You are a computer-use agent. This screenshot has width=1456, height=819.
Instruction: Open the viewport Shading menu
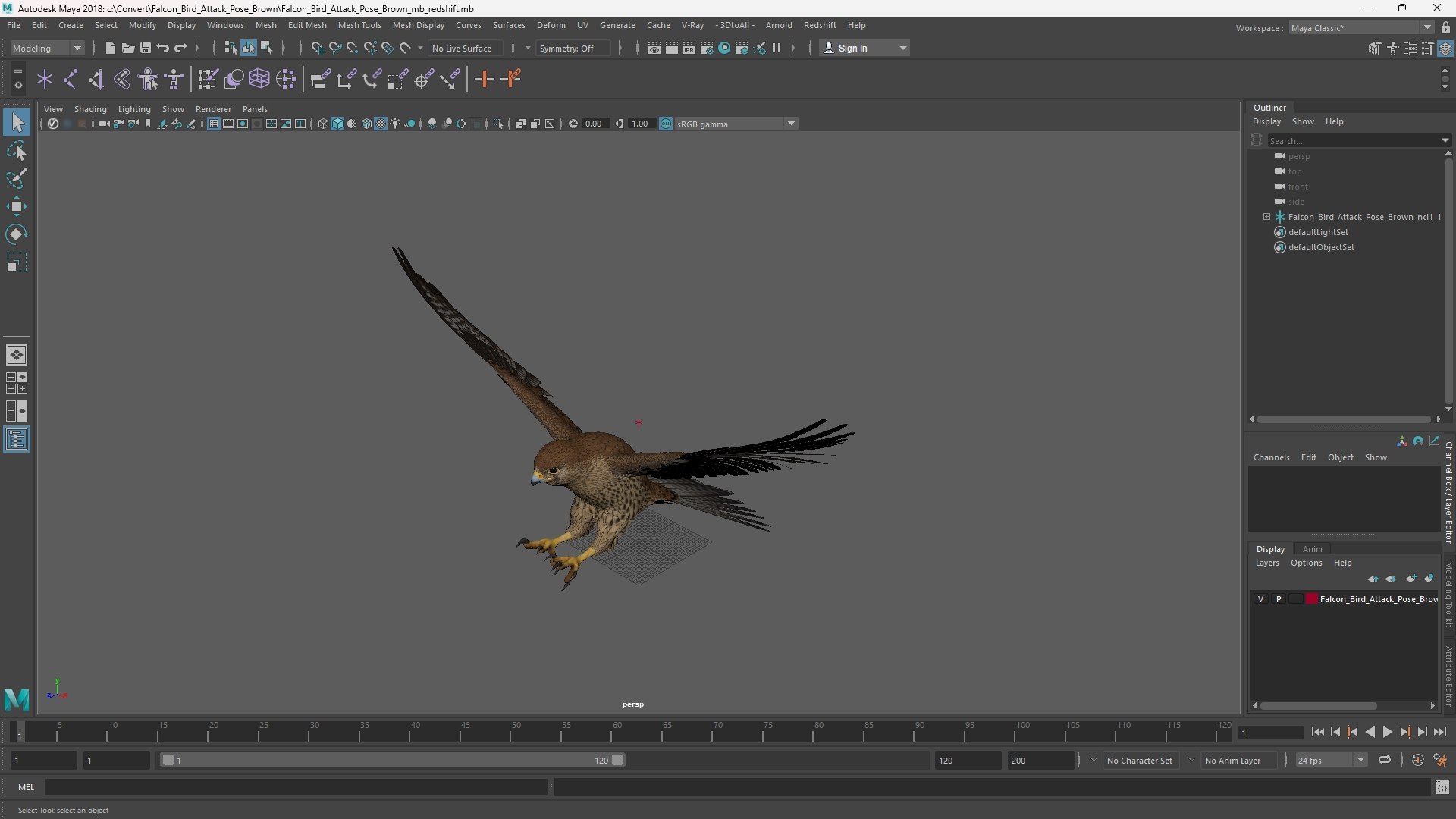(90, 109)
